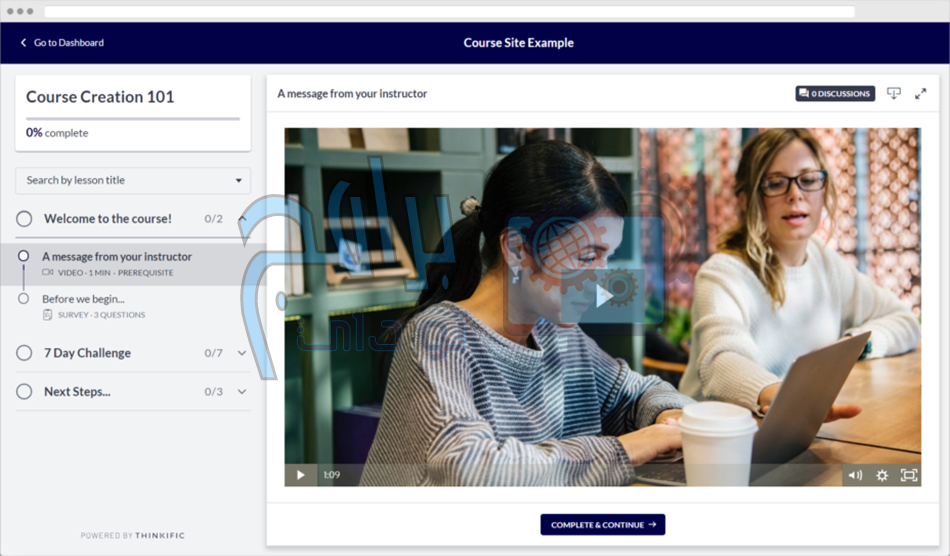Open the 0 Discussions button
The height and width of the screenshot is (556, 950).
(x=835, y=93)
